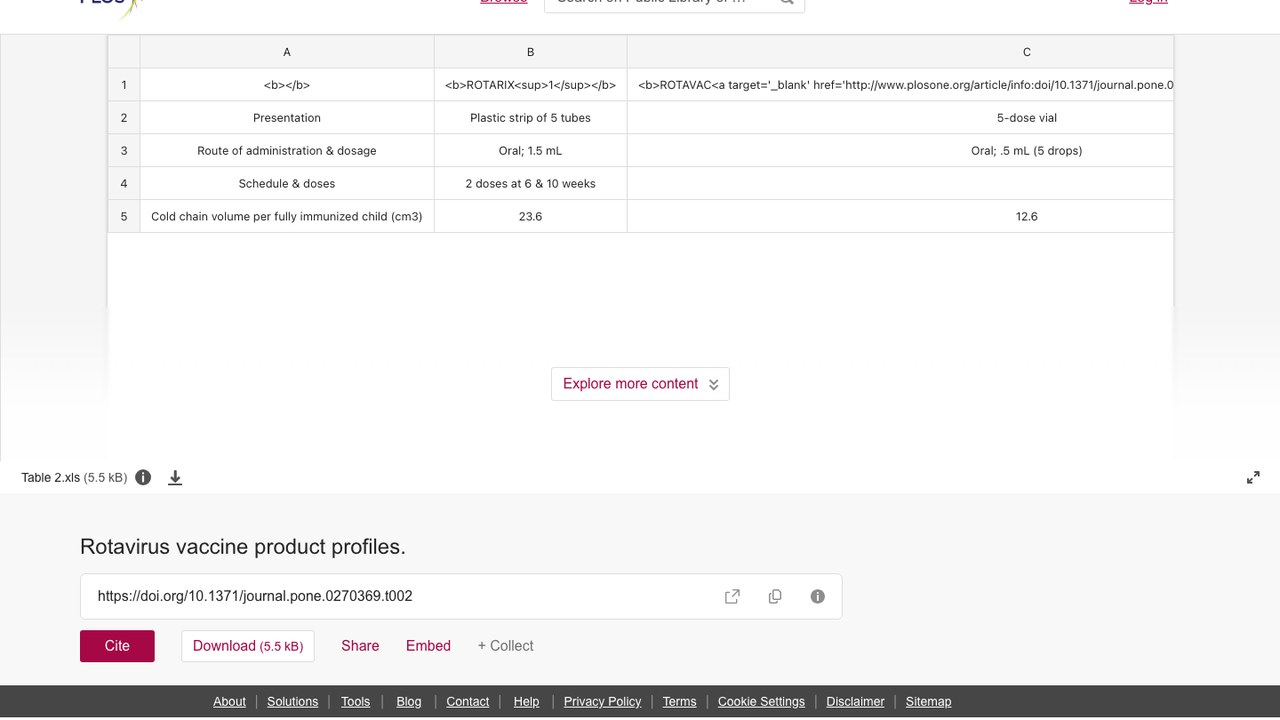Click the info icon beside Table 2.xls
The width and height of the screenshot is (1280, 720).
coord(143,477)
